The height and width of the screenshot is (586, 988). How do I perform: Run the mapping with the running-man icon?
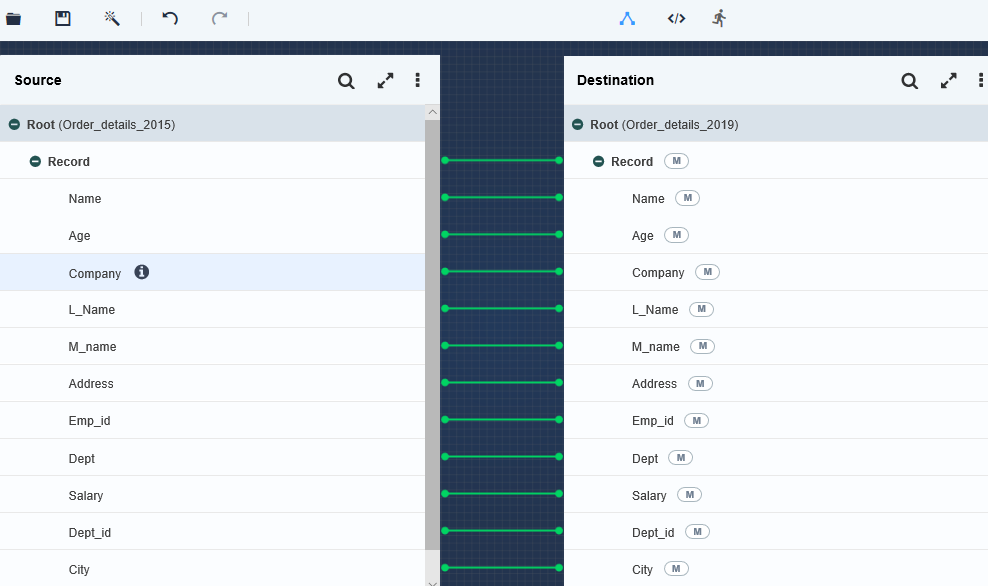[x=719, y=18]
